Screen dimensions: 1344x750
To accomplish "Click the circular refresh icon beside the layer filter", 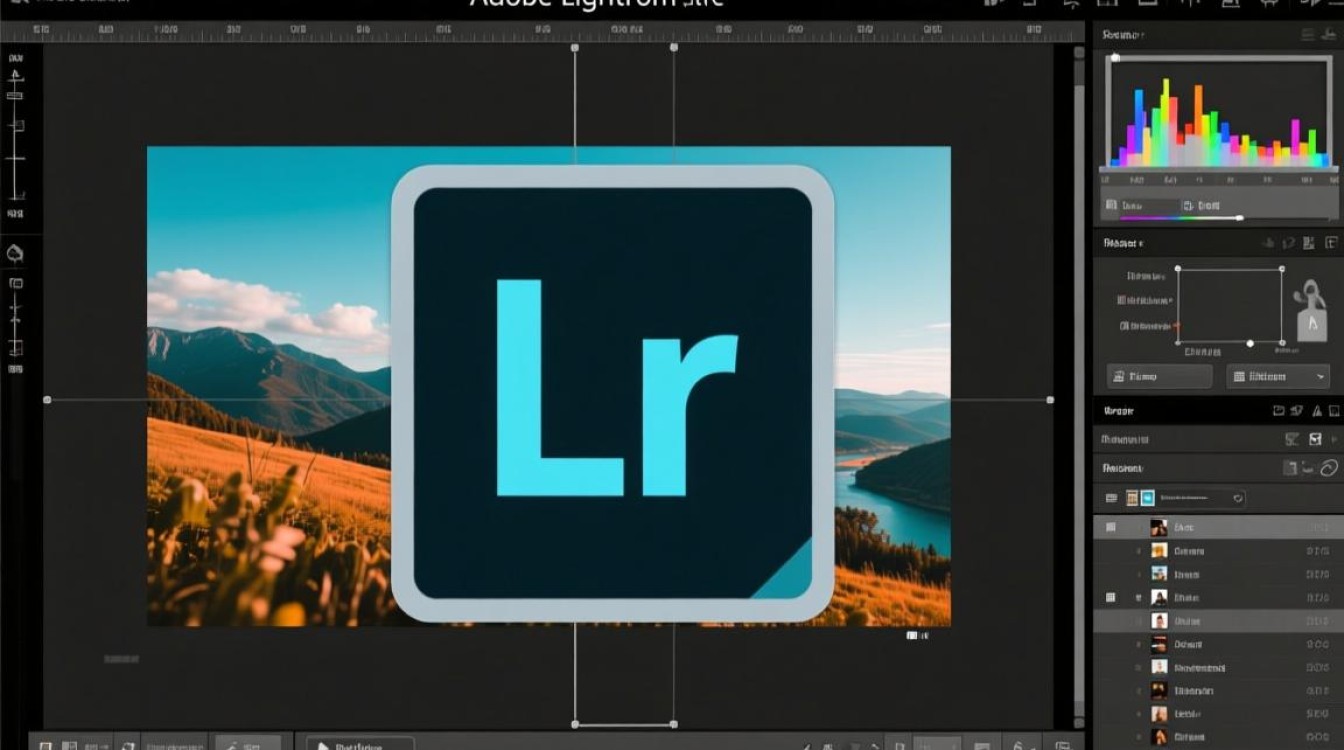I will click(1238, 497).
